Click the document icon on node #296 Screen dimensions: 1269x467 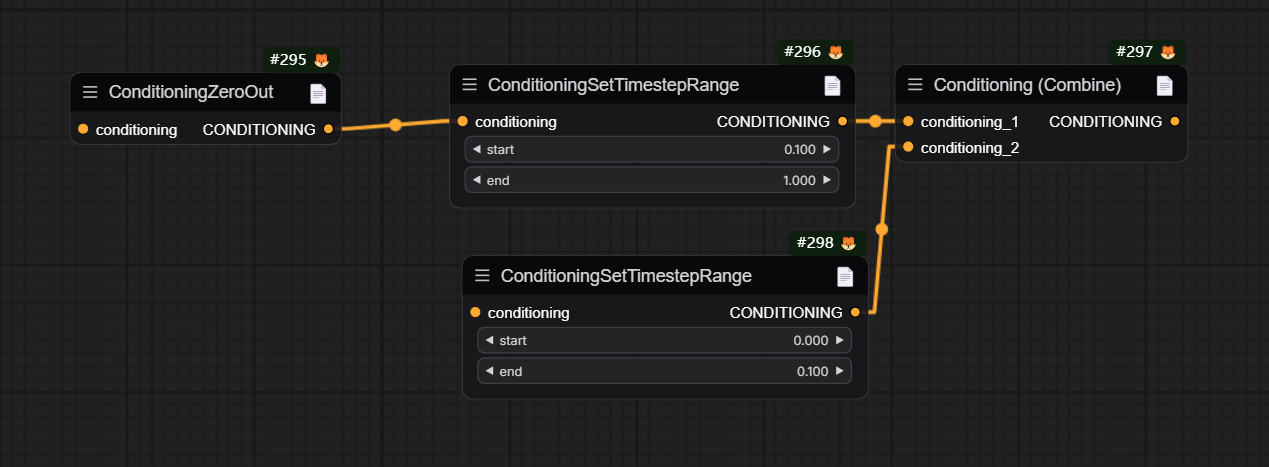point(832,86)
